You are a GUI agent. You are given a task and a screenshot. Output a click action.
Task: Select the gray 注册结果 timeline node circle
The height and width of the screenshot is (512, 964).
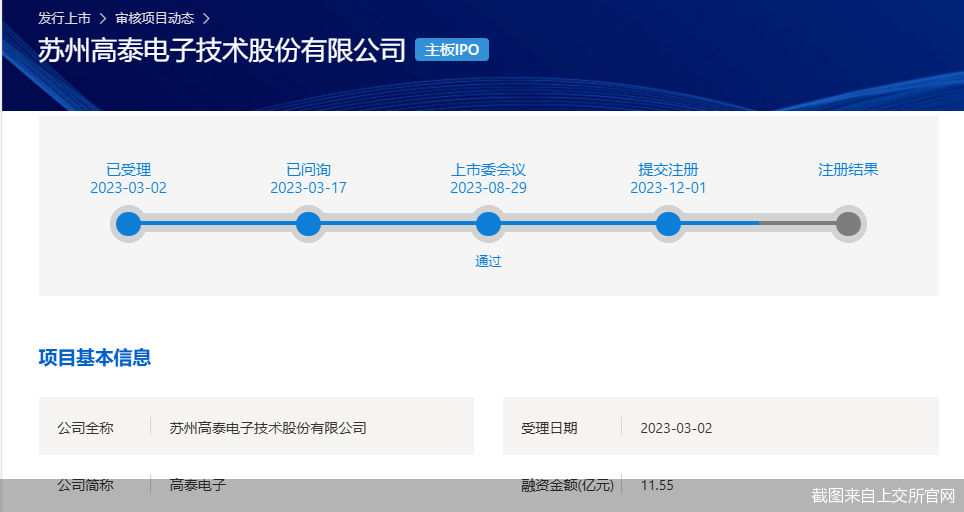pos(848,224)
